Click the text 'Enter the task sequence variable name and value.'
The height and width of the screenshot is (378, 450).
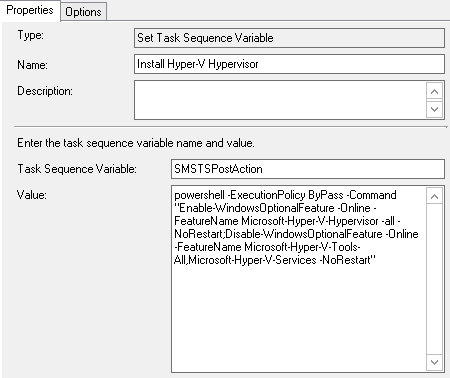136,143
